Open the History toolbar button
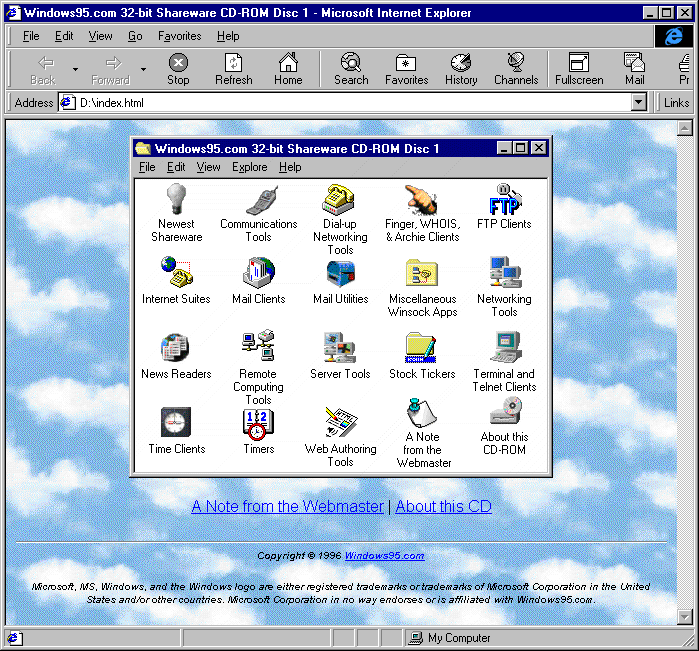The image size is (699, 651). pos(461,69)
